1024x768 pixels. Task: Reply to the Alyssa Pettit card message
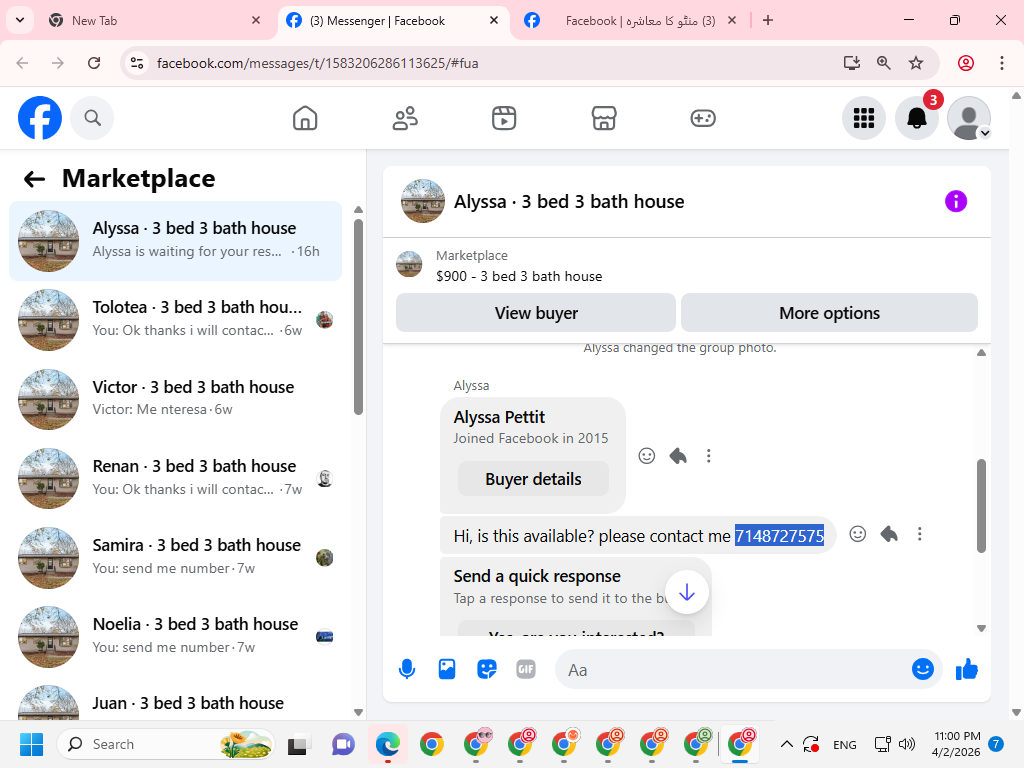(678, 456)
